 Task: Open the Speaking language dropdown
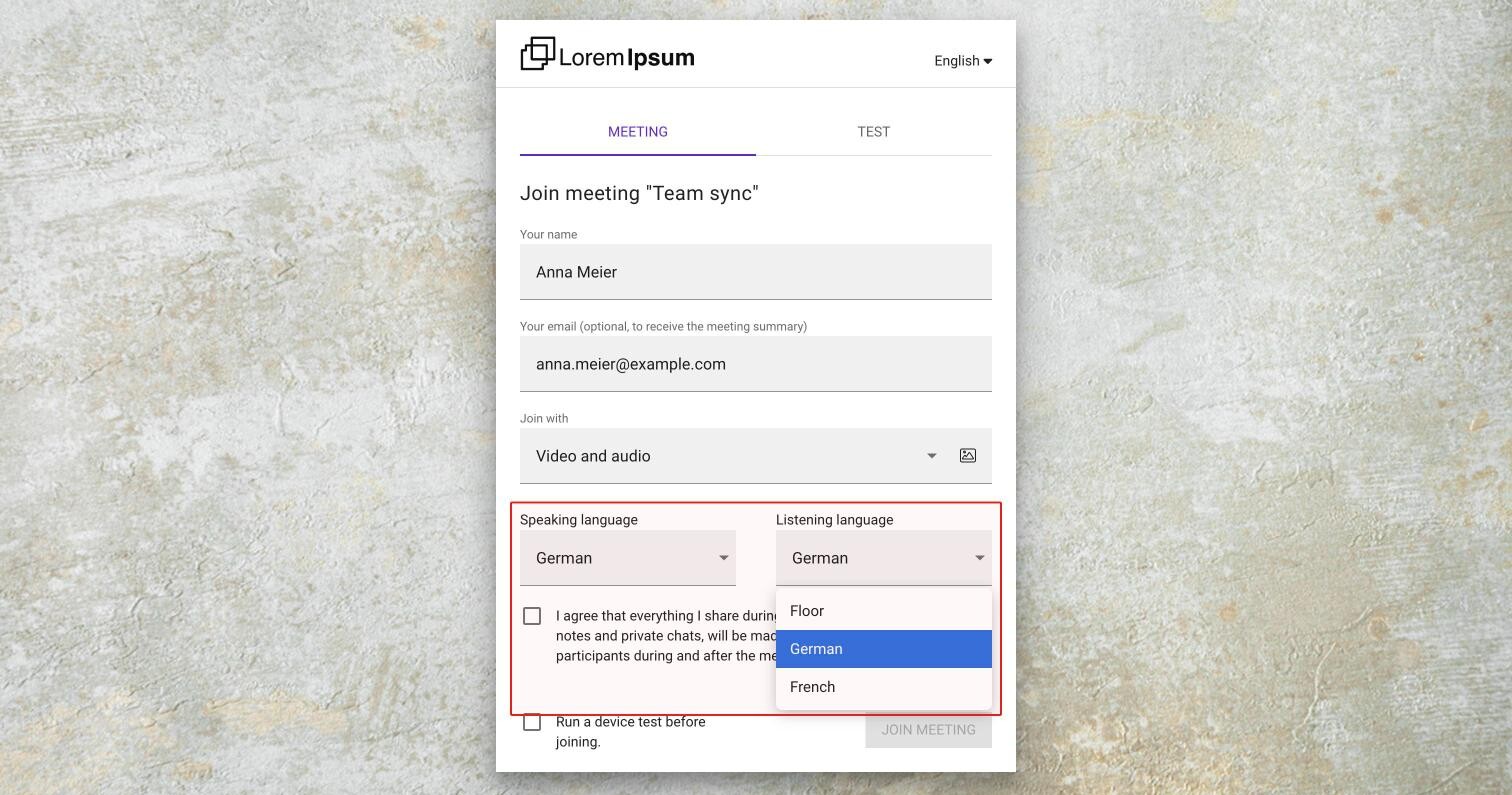point(628,558)
